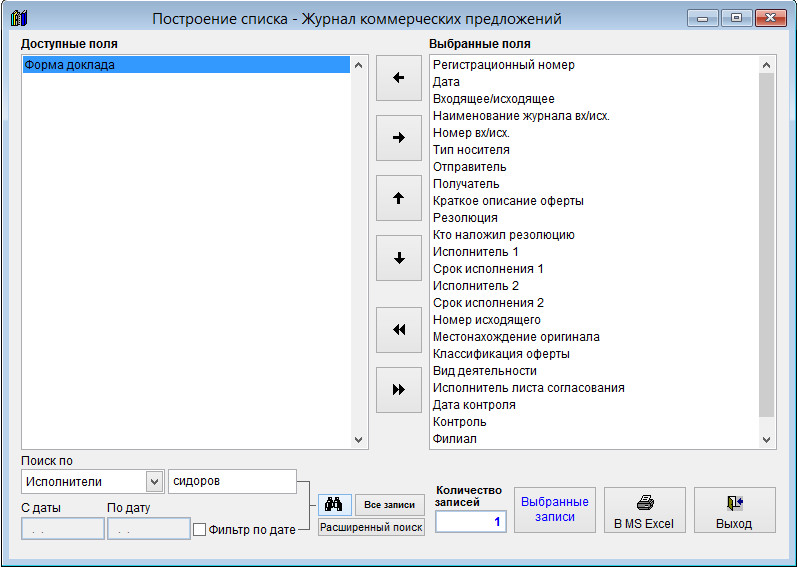Screen dimensions: 798x567
Task: Click the application icon in title bar
Action: point(19,19)
